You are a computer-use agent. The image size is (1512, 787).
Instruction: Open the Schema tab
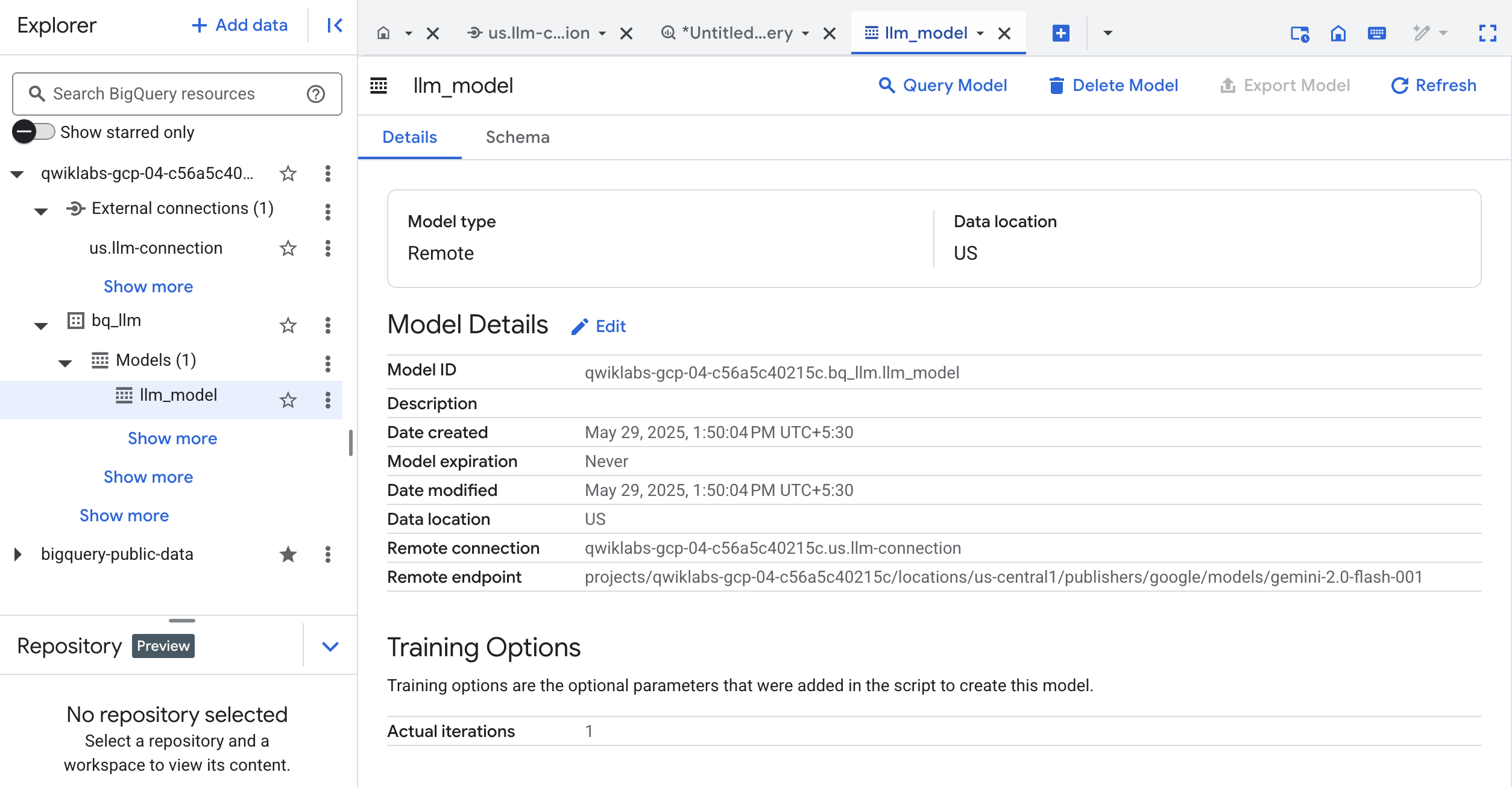(517, 137)
